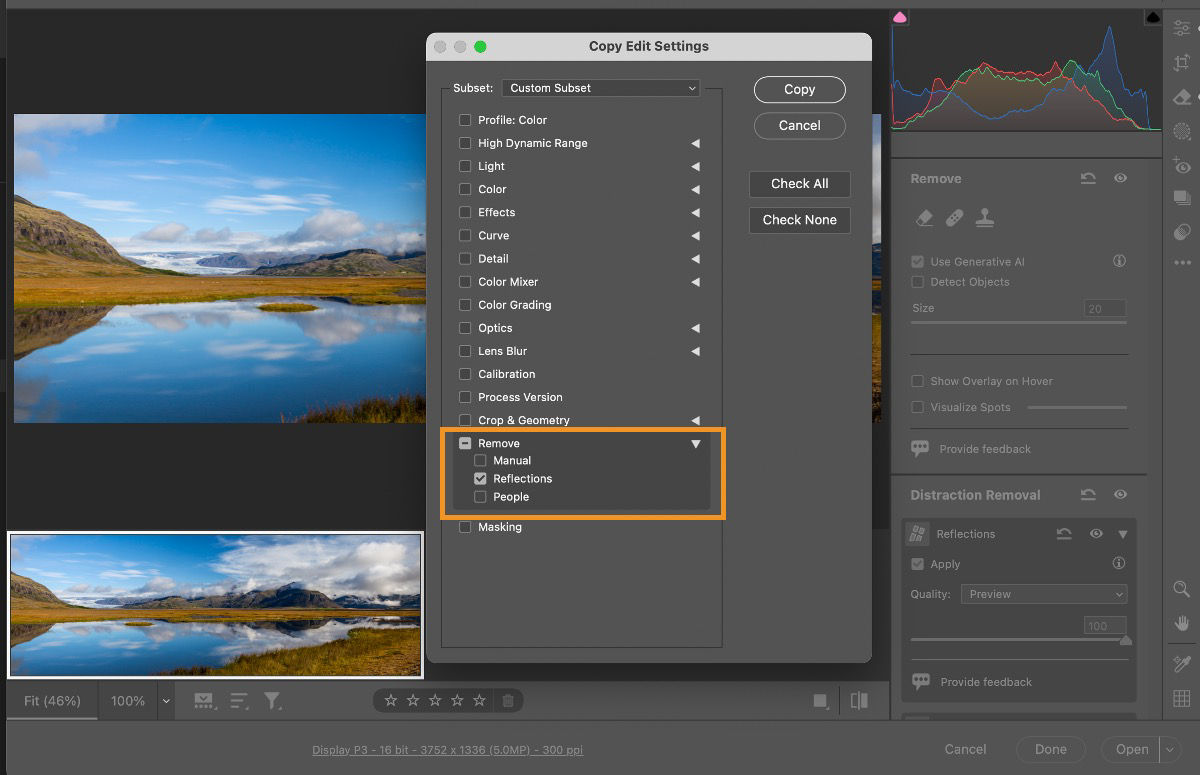
Task: Uncheck Reflections in the Copy Edit Settings list
Action: click(481, 478)
